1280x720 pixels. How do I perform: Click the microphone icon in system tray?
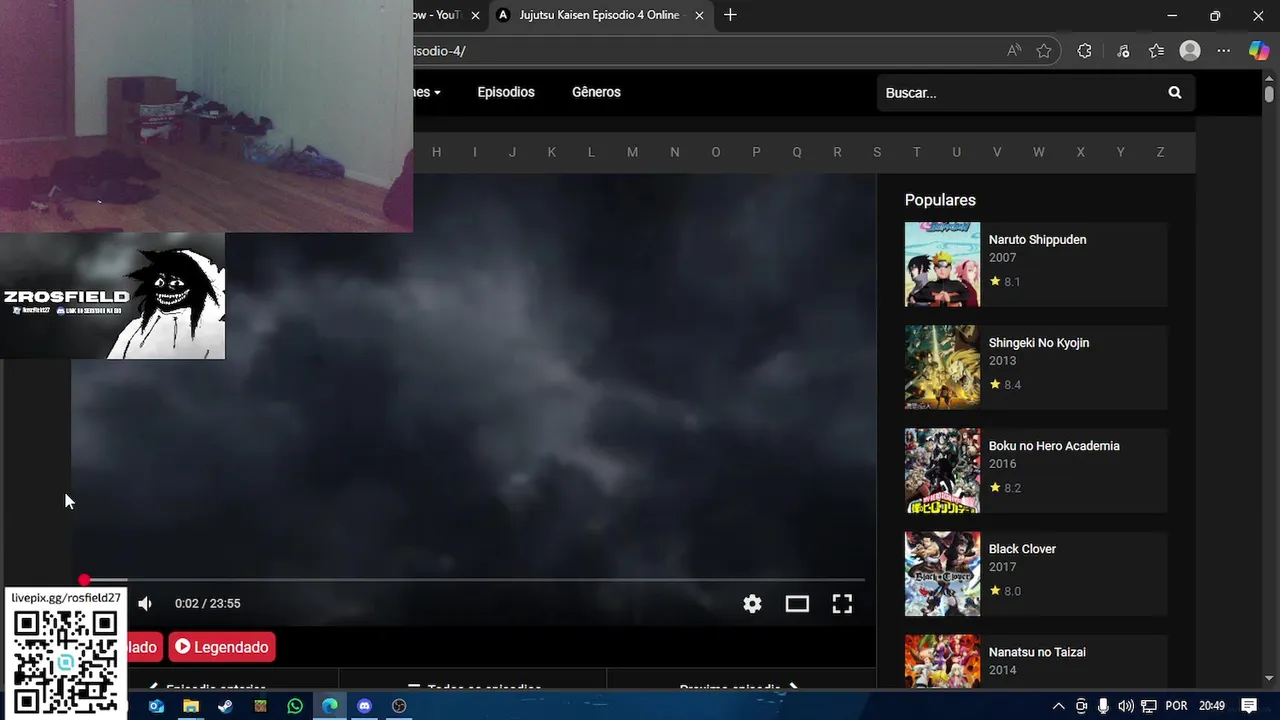(x=1103, y=706)
